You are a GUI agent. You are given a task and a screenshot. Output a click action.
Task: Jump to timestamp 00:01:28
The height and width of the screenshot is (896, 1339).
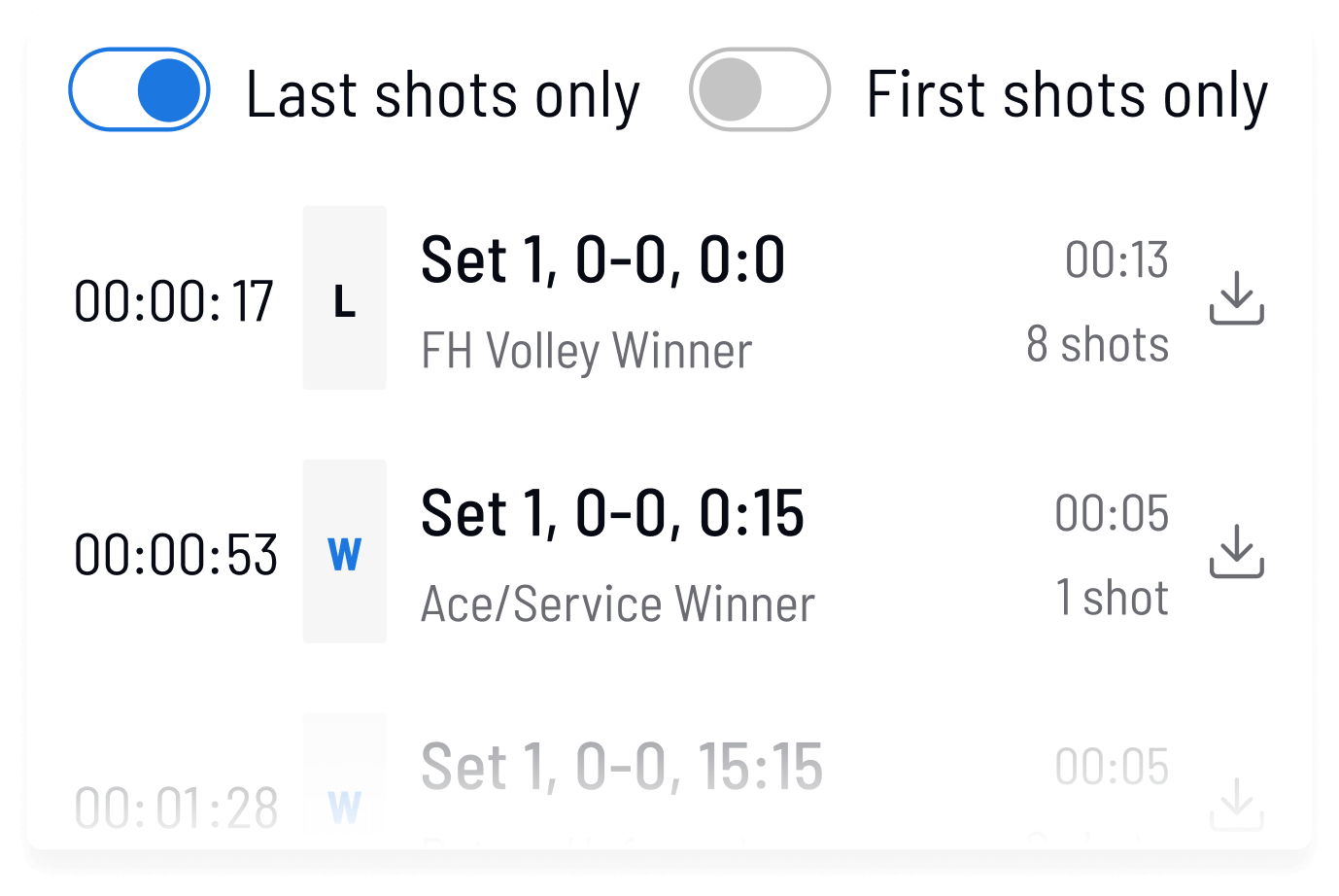[176, 808]
